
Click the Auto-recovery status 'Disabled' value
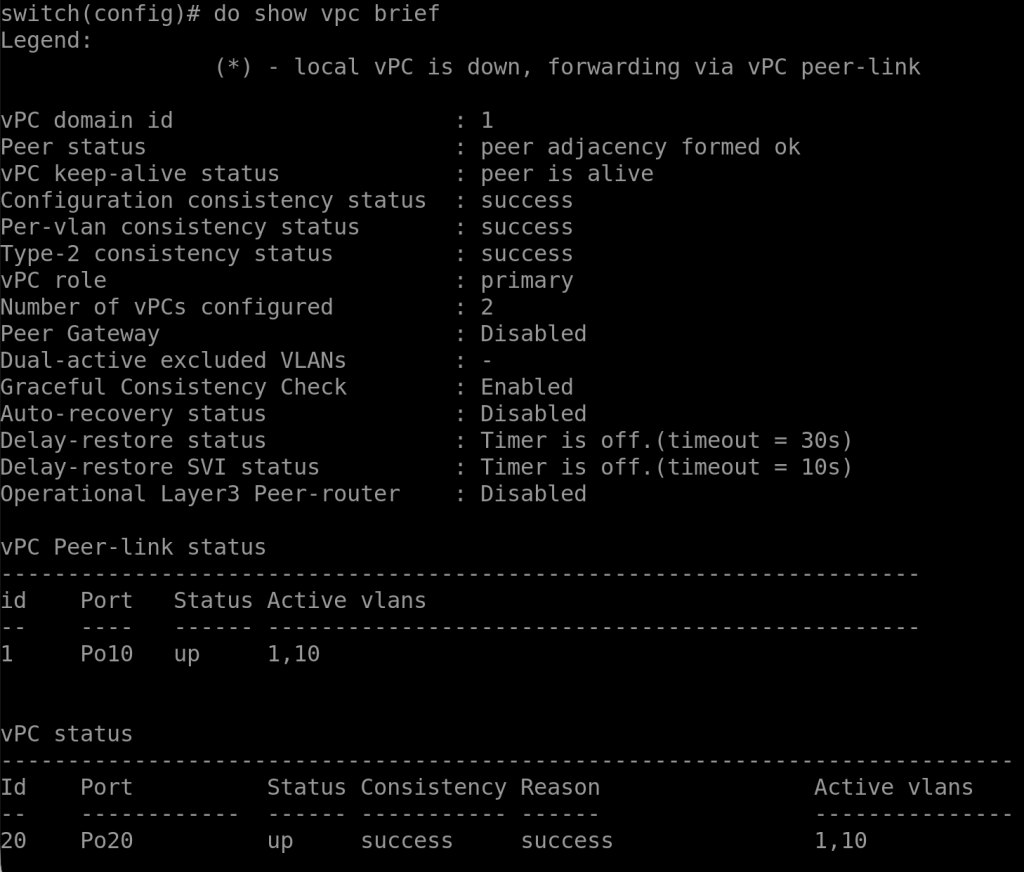(x=533, y=414)
